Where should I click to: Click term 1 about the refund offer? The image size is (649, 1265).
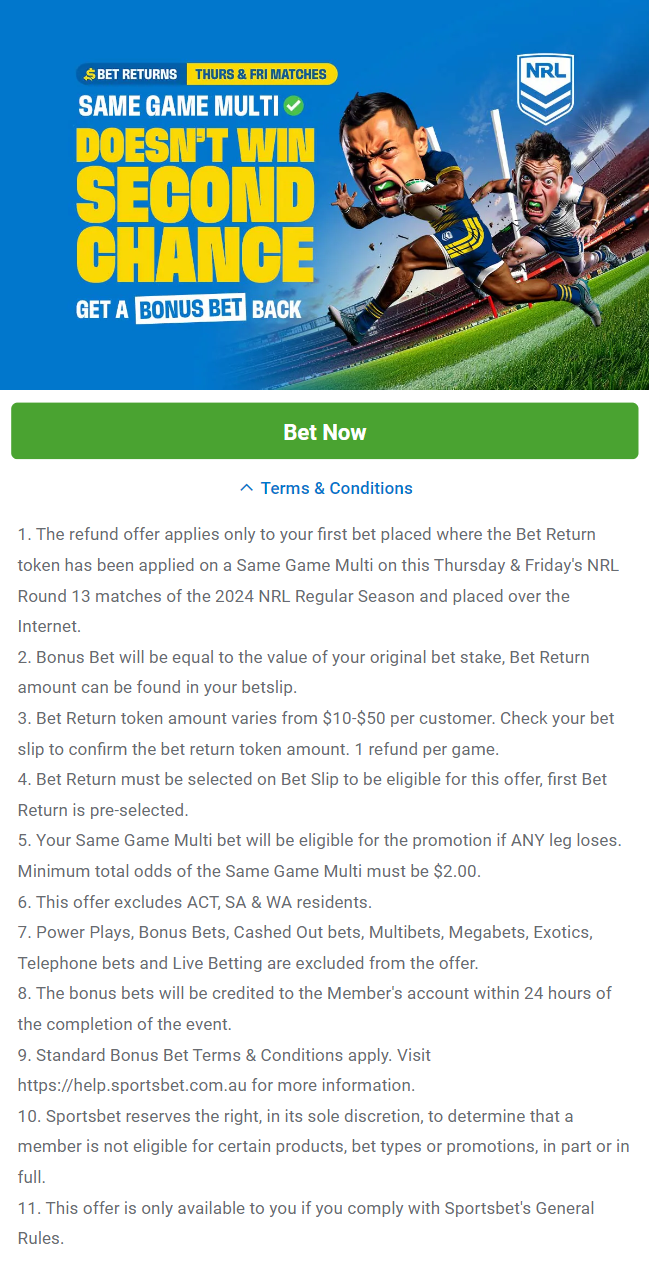coord(318,580)
